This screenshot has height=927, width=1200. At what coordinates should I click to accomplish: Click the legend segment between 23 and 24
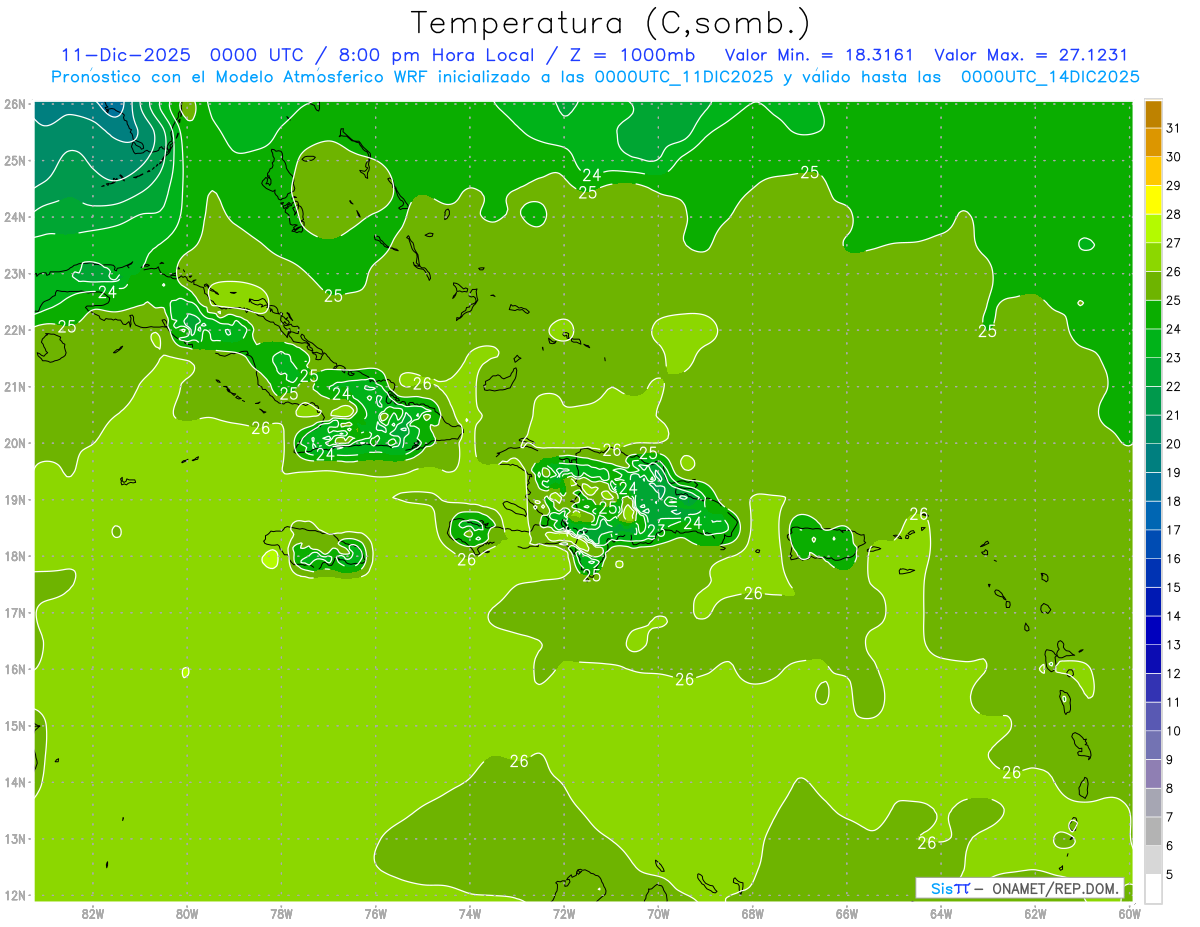pyautogui.click(x=1153, y=343)
